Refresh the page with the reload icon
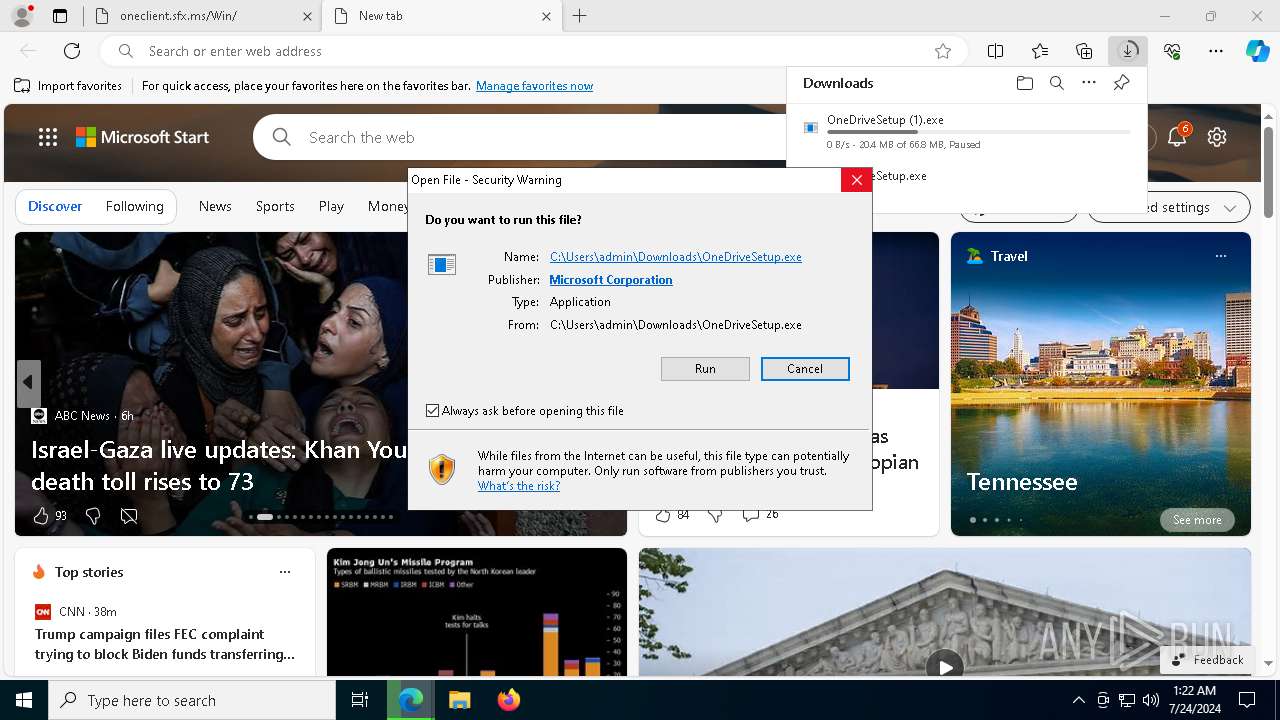Image resolution: width=1280 pixels, height=720 pixels. click(72, 51)
